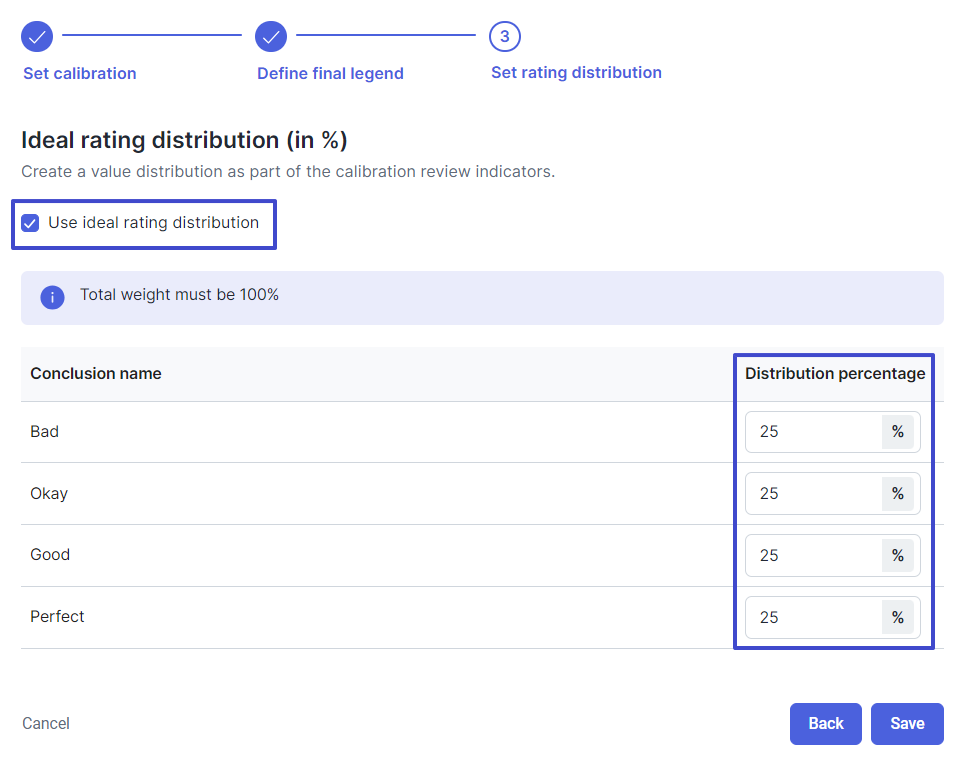Open the Set calibration step label
The image size is (962, 762).
[80, 74]
